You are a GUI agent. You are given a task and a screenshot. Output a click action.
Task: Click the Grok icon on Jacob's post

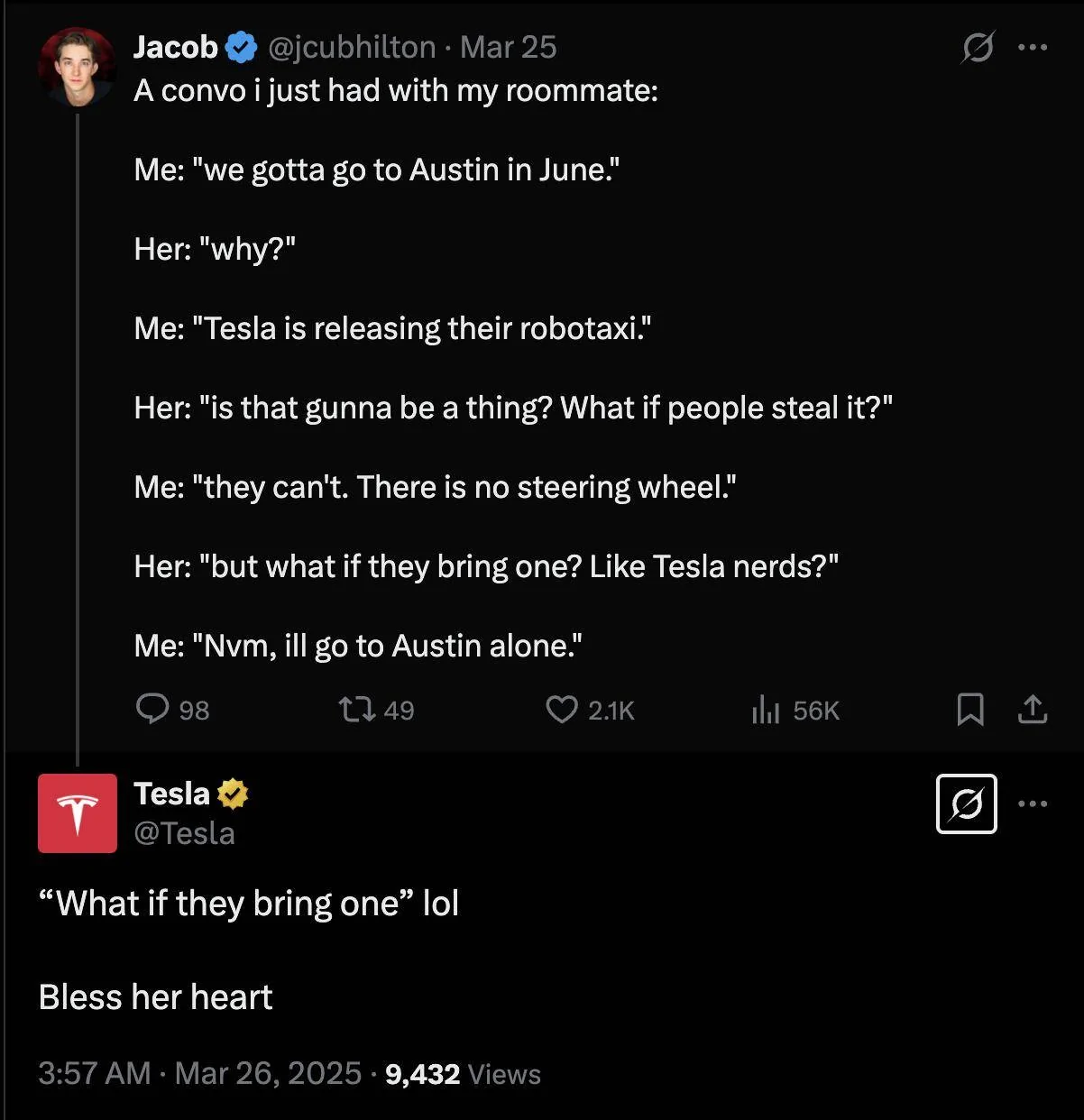pyautogui.click(x=978, y=47)
